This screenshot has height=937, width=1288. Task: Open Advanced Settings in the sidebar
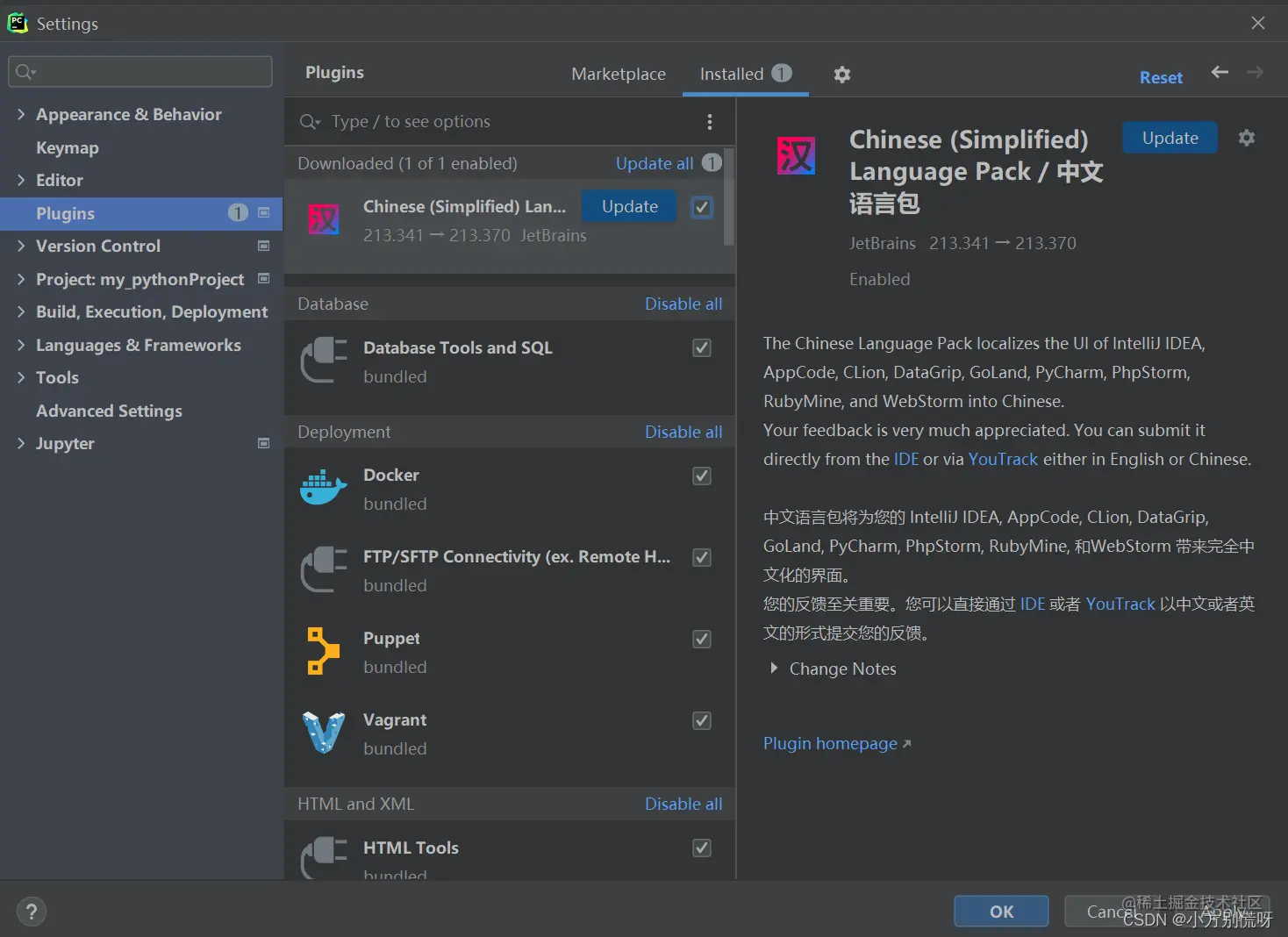109,411
